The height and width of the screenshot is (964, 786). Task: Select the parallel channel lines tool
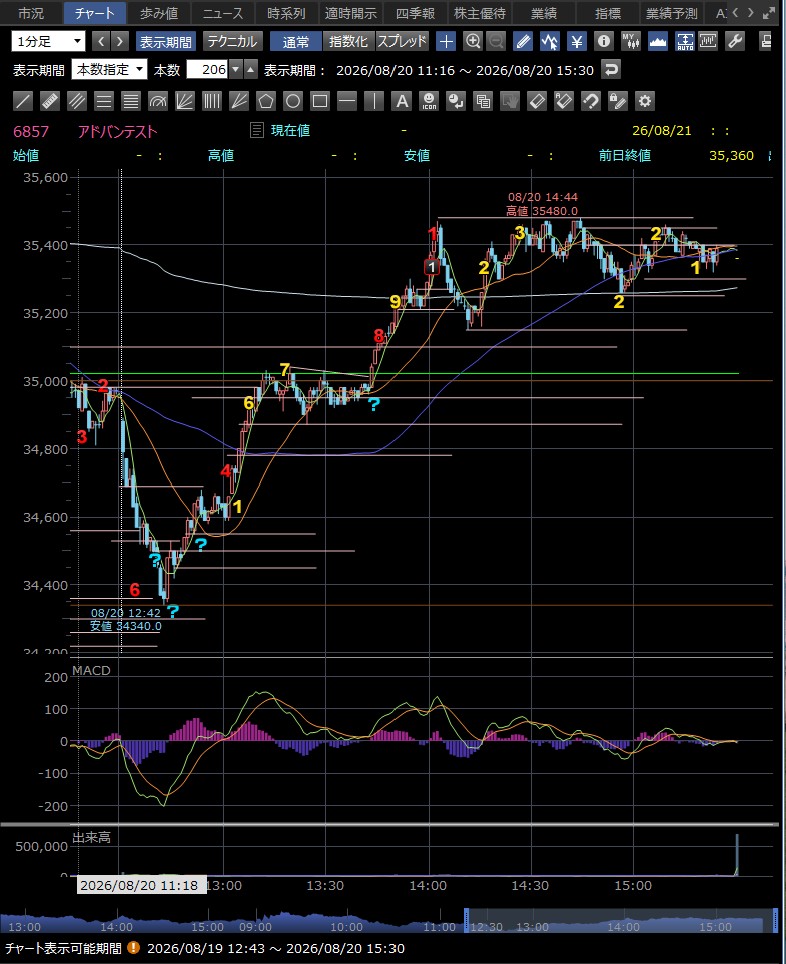click(x=77, y=101)
